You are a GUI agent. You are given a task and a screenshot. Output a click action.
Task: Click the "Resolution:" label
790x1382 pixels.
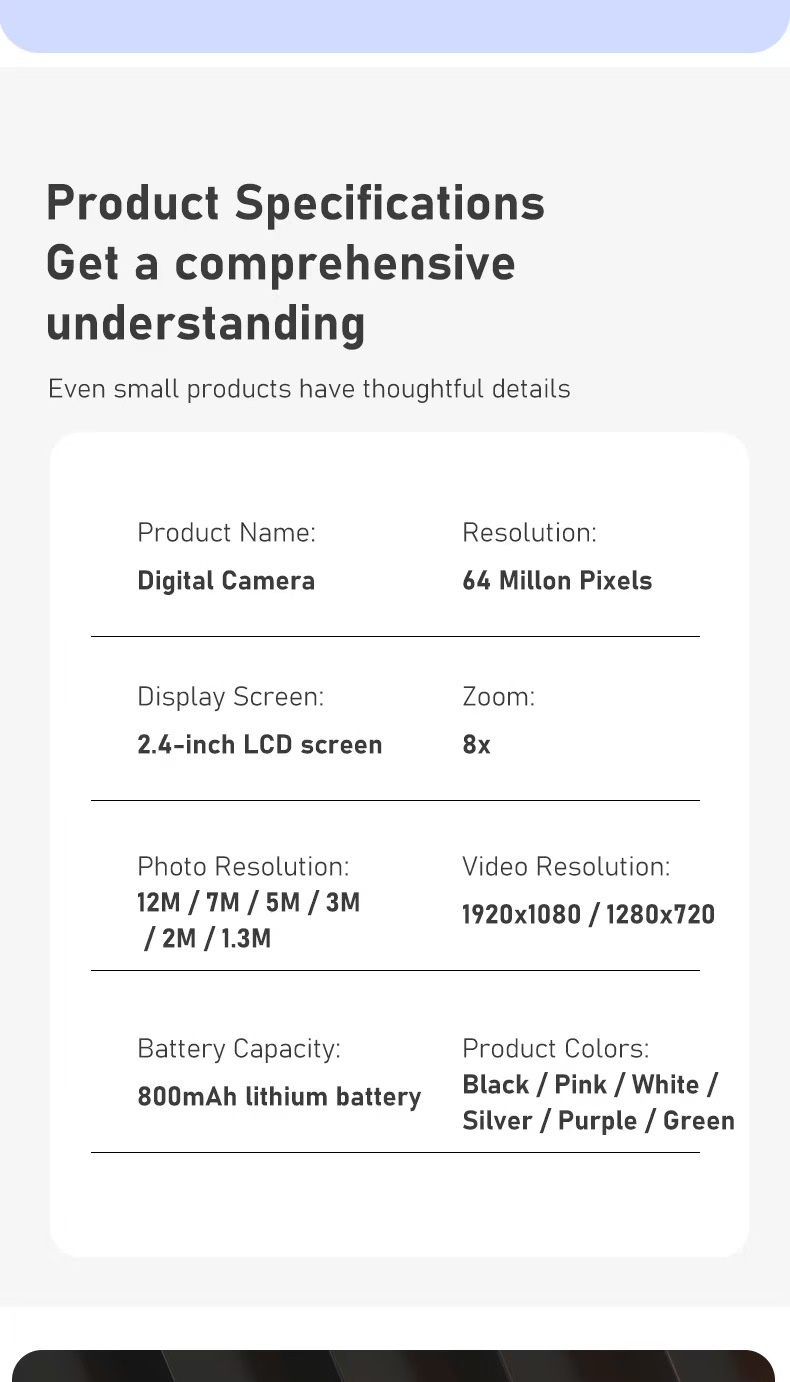(x=529, y=533)
